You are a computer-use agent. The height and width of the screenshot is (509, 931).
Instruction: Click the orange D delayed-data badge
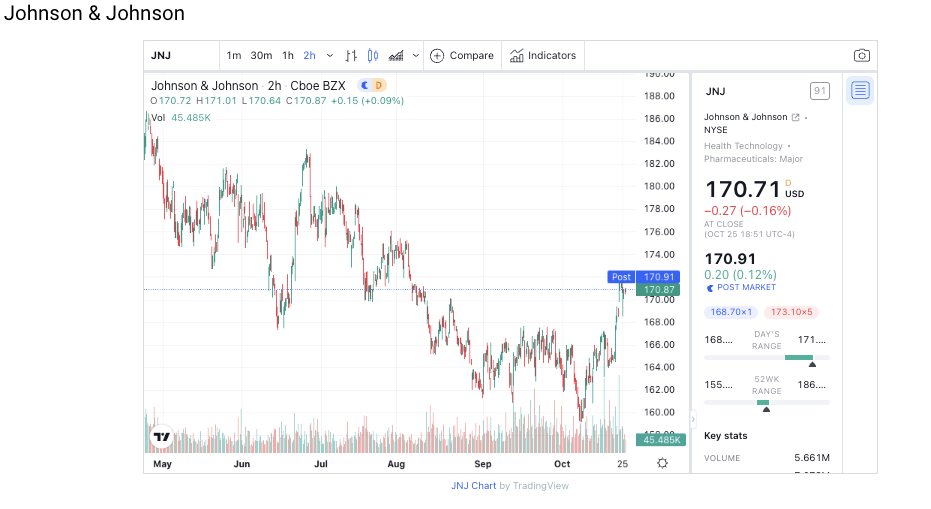(379, 86)
